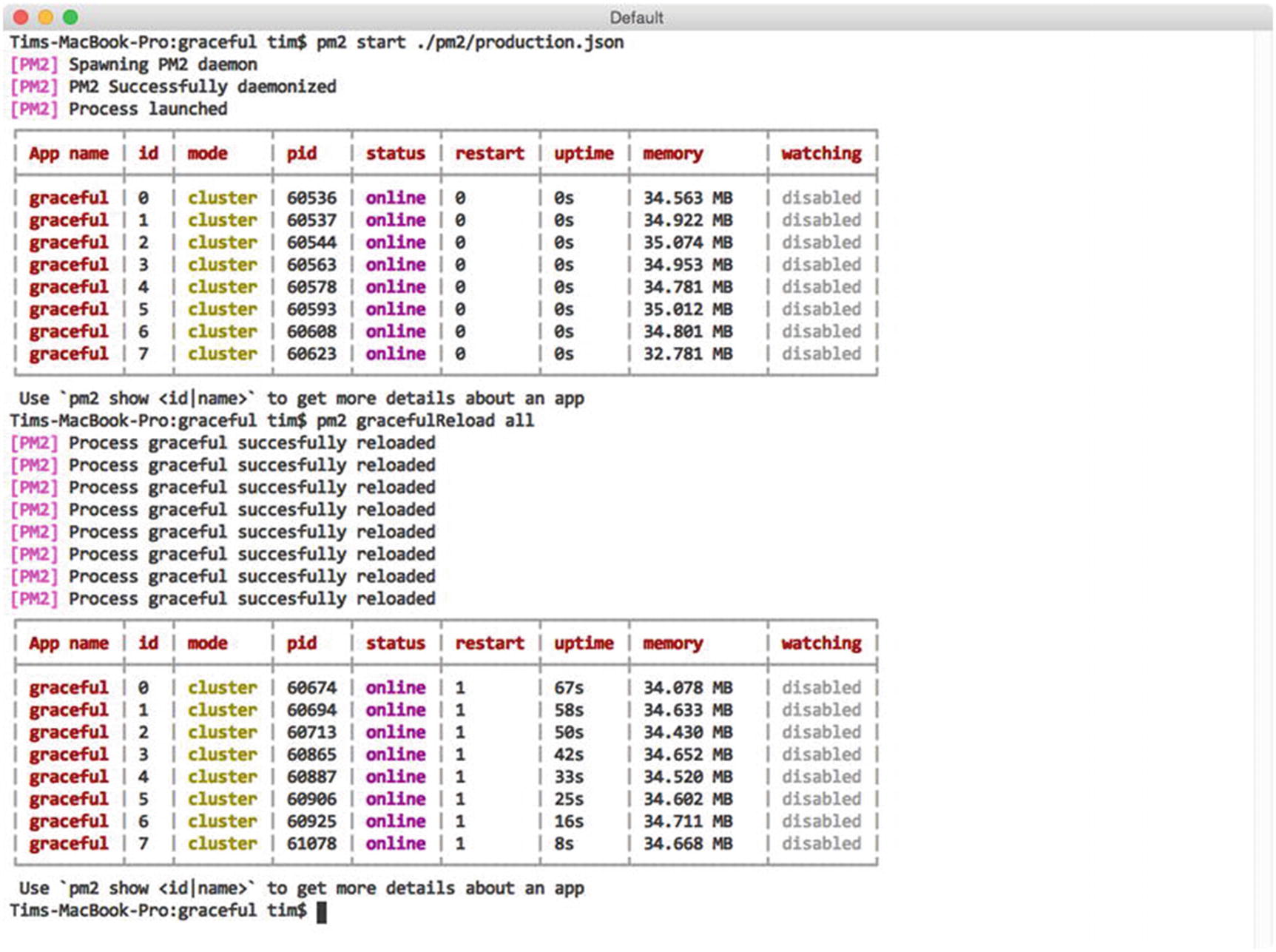Click the 8s uptime value
Viewport: 1276px width, 952px height.
point(564,843)
